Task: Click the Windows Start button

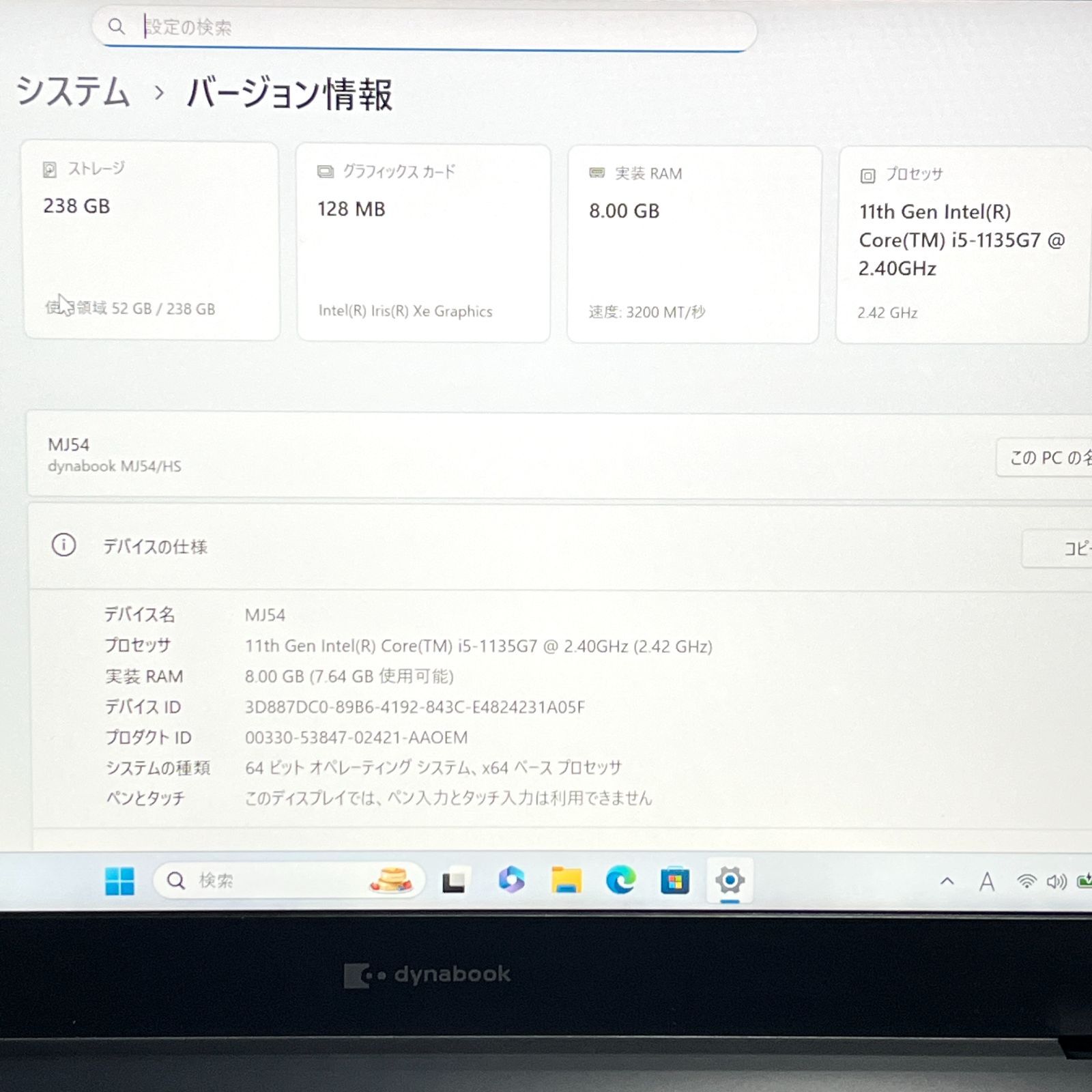Action: [119, 880]
